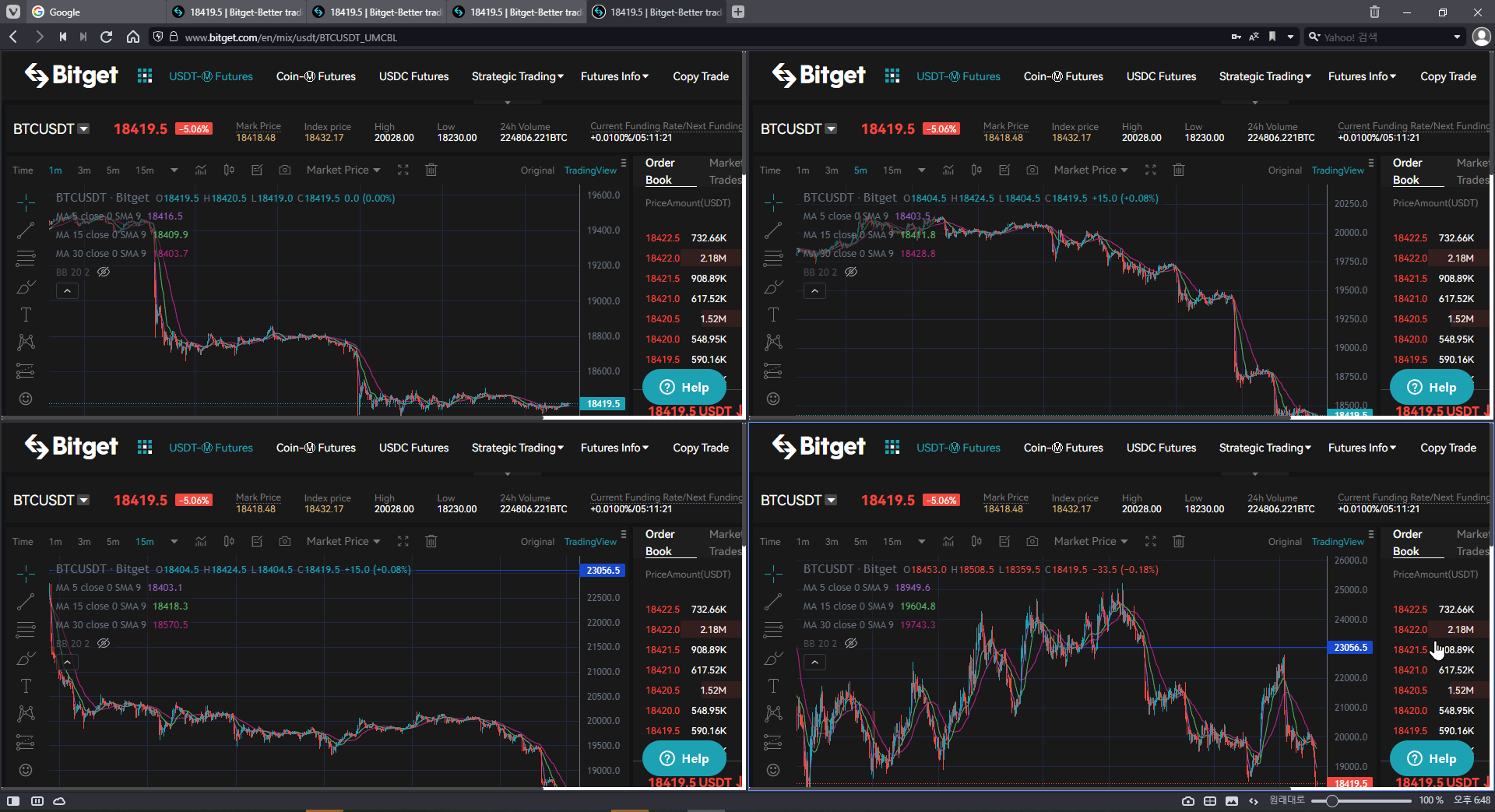Open Market Price dropdown in bottom-left pane
Screen dimensions: 1495x812
pyautogui.click(x=343, y=541)
